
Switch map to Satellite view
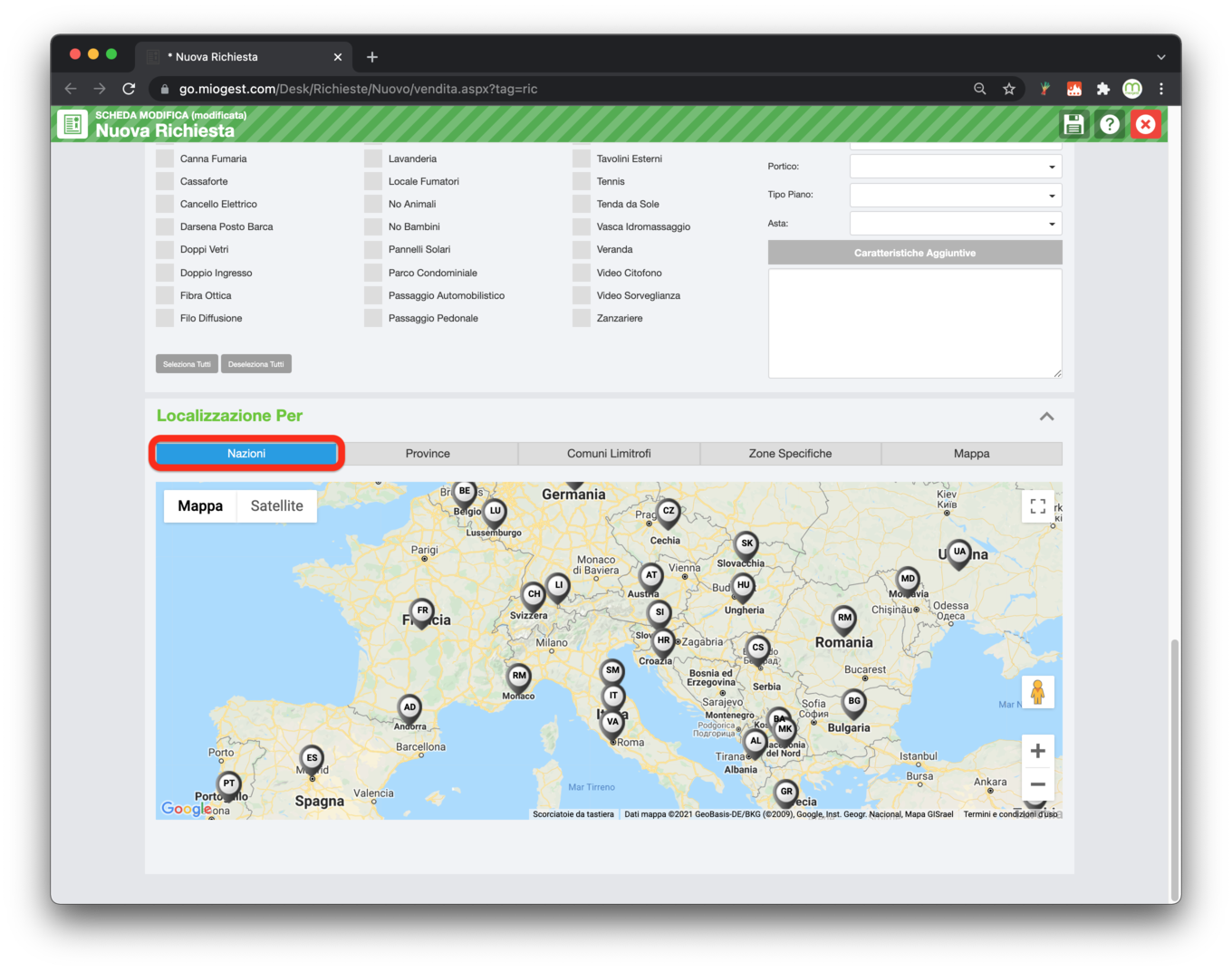277,506
